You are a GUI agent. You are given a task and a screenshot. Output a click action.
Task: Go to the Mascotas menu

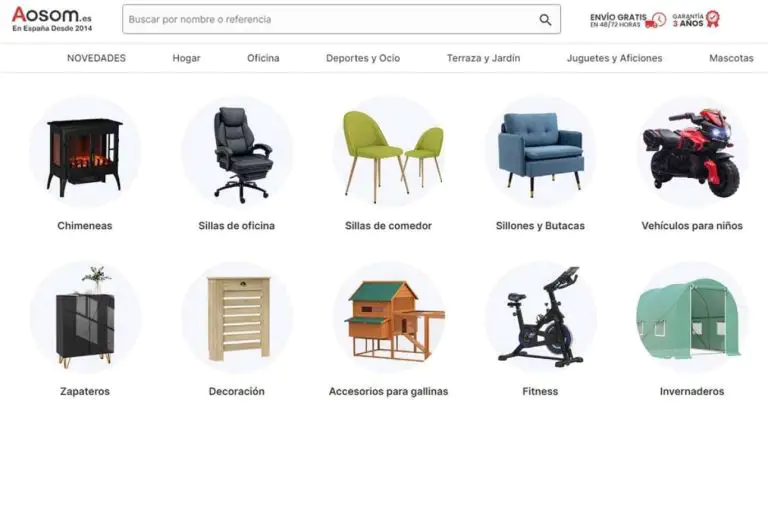click(x=731, y=58)
